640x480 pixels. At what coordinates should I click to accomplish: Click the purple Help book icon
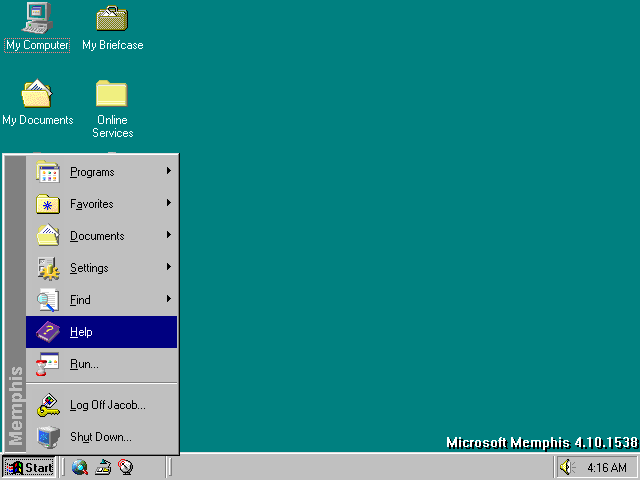(x=48, y=332)
